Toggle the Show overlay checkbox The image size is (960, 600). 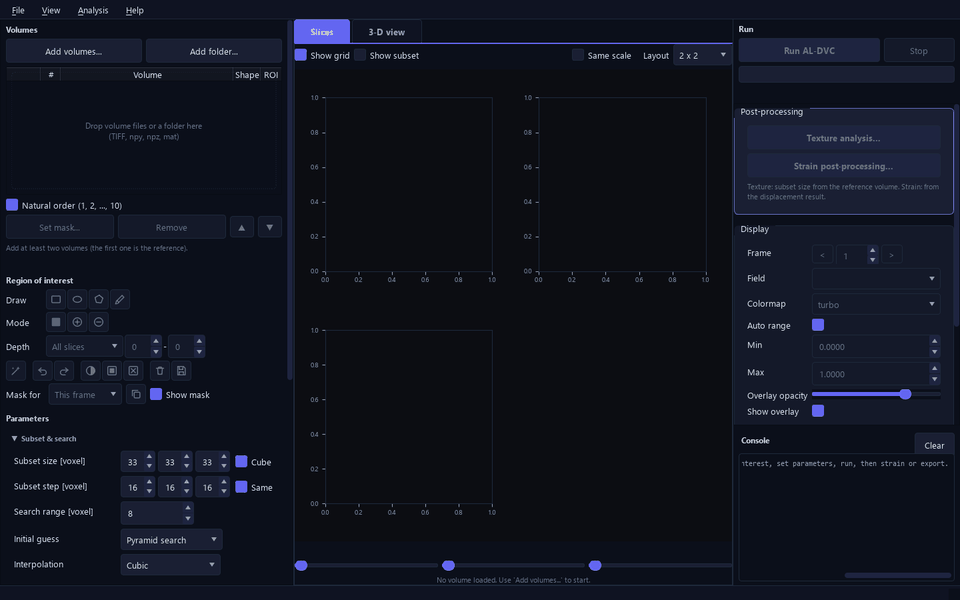(818, 411)
